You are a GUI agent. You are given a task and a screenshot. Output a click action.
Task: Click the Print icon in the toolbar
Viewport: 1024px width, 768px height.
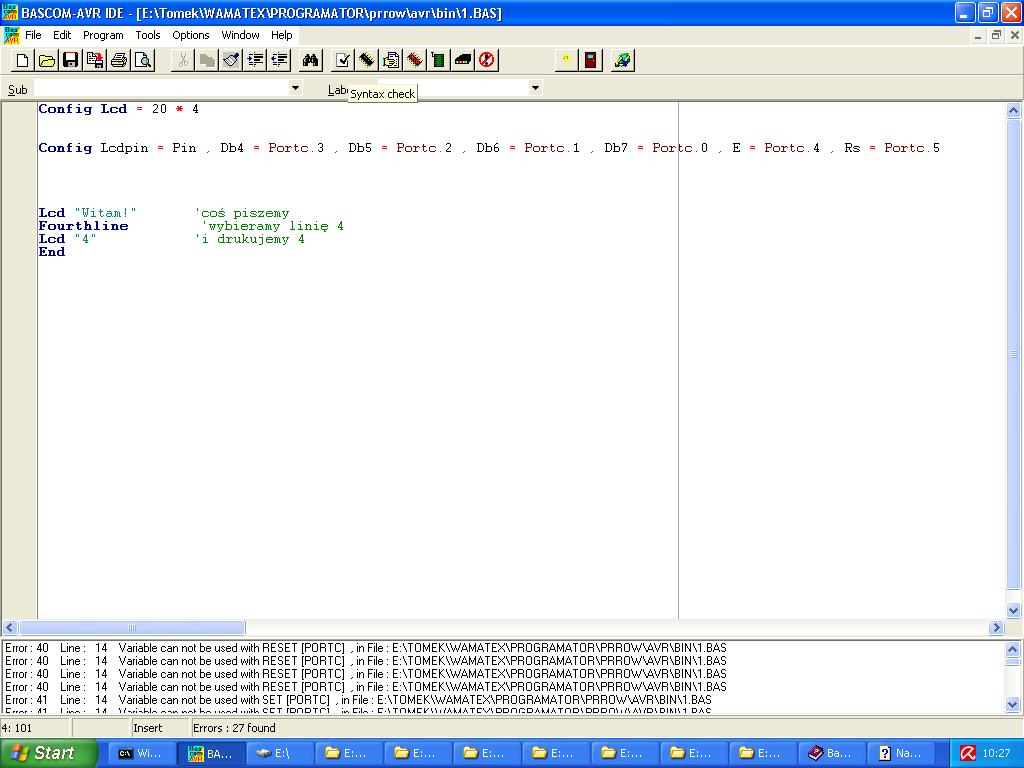coord(119,61)
